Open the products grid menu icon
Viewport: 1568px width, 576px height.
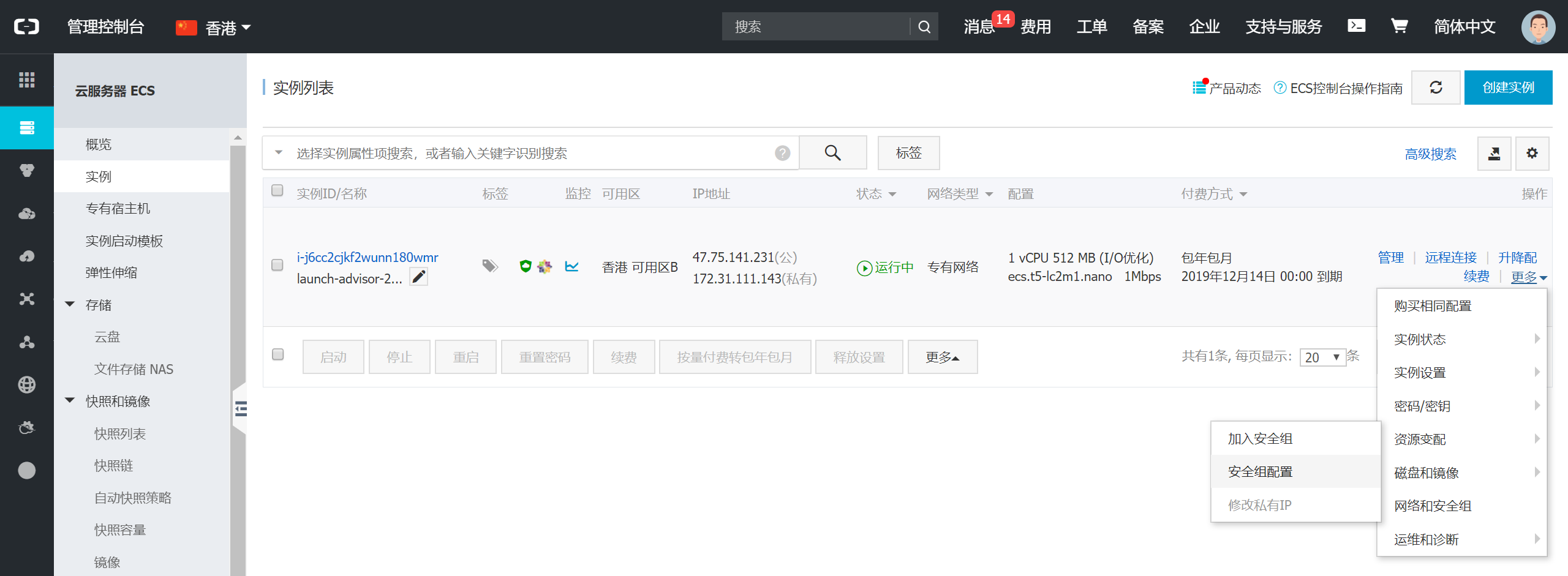26,80
